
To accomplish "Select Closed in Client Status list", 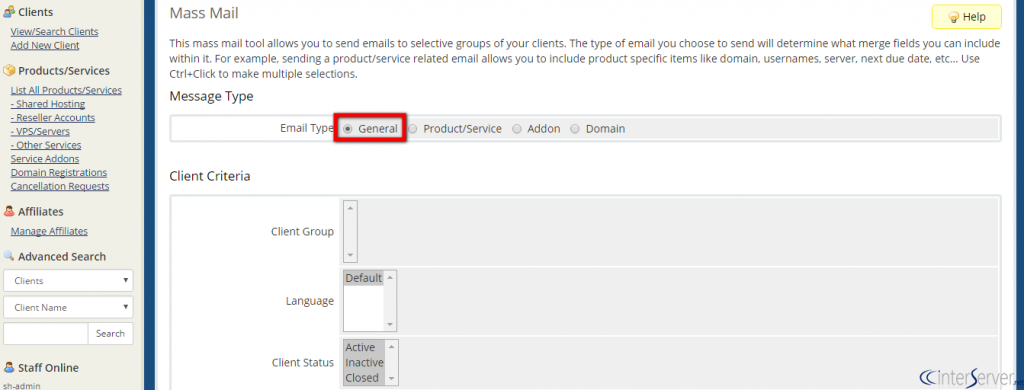I will click(x=362, y=378).
